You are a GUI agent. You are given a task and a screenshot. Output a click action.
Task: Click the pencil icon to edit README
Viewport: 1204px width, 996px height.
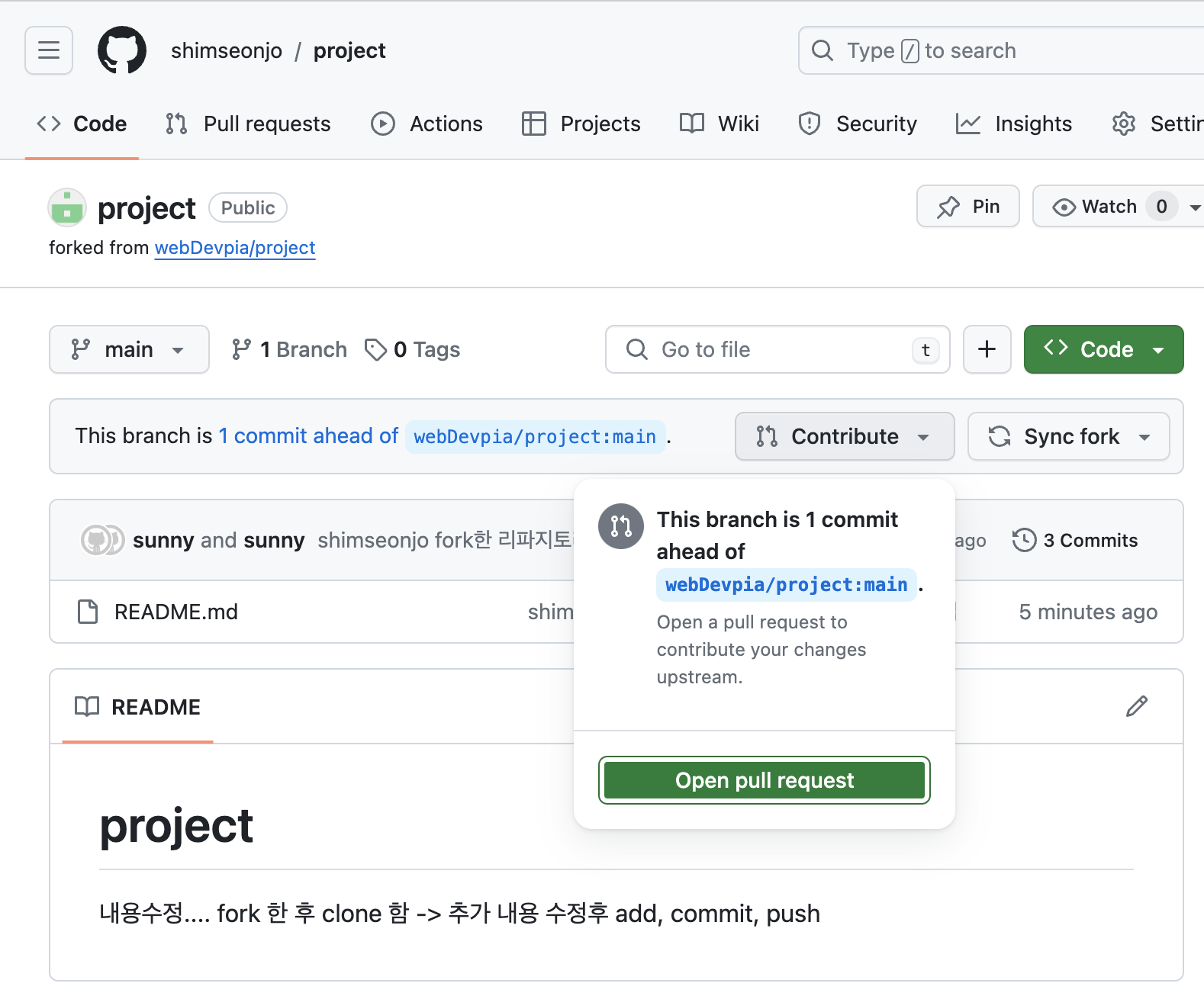coord(1136,706)
